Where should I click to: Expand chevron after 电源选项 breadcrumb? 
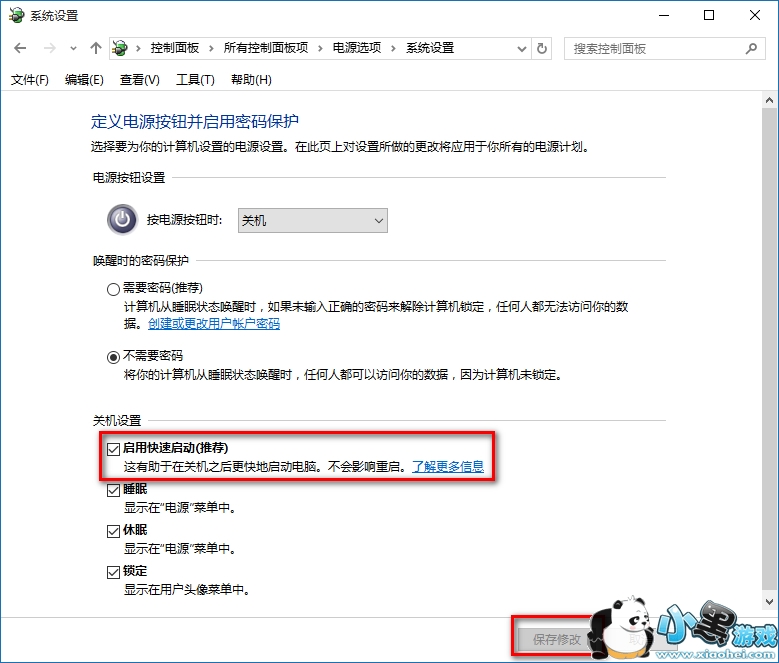pos(393,49)
